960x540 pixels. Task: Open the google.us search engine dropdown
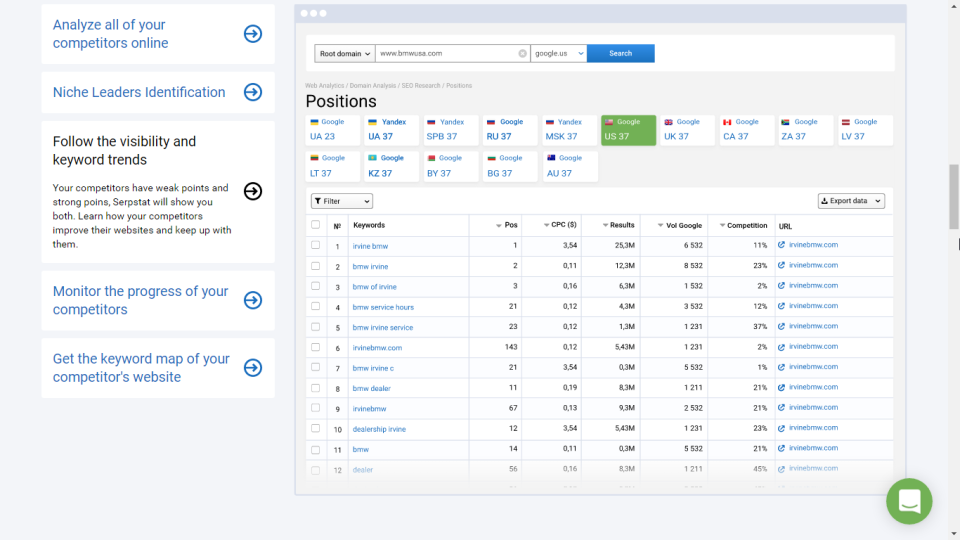[558, 53]
